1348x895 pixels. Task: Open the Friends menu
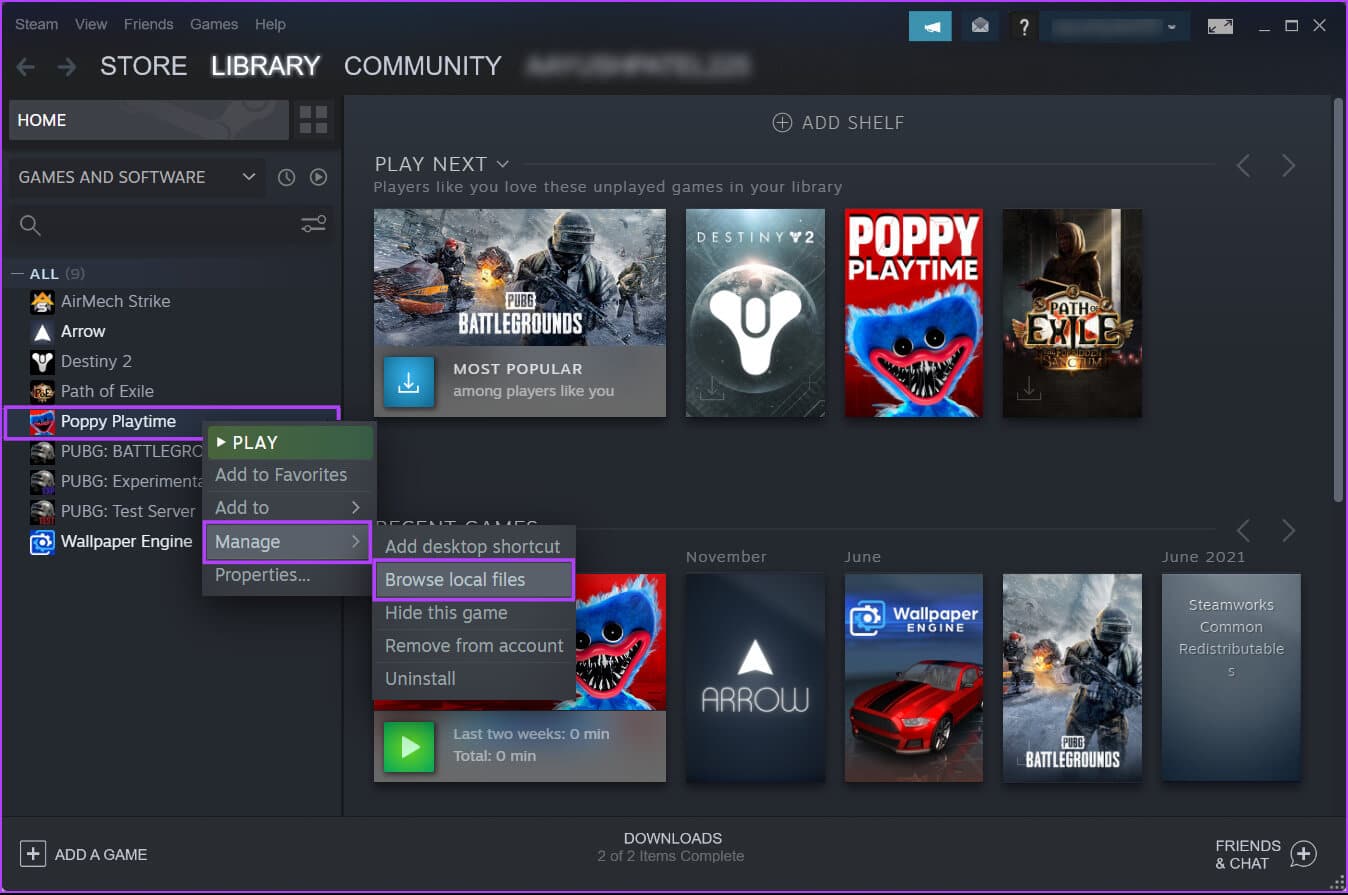click(x=148, y=24)
